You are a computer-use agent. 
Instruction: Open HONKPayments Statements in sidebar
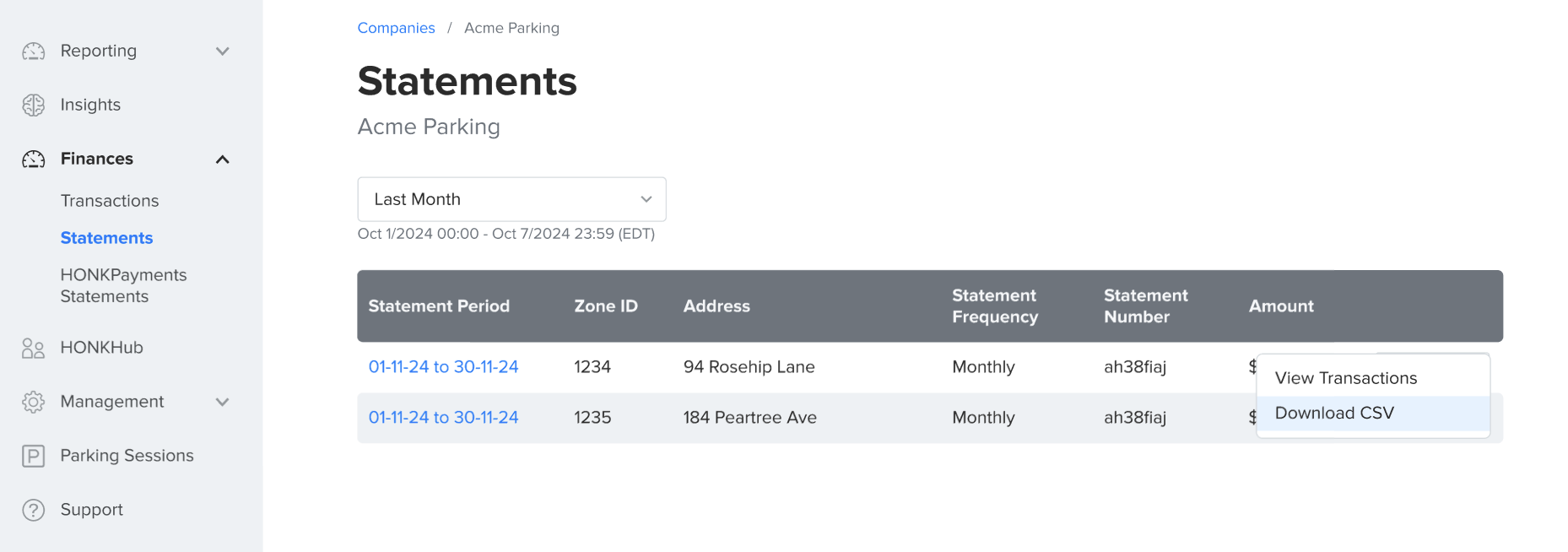click(123, 285)
